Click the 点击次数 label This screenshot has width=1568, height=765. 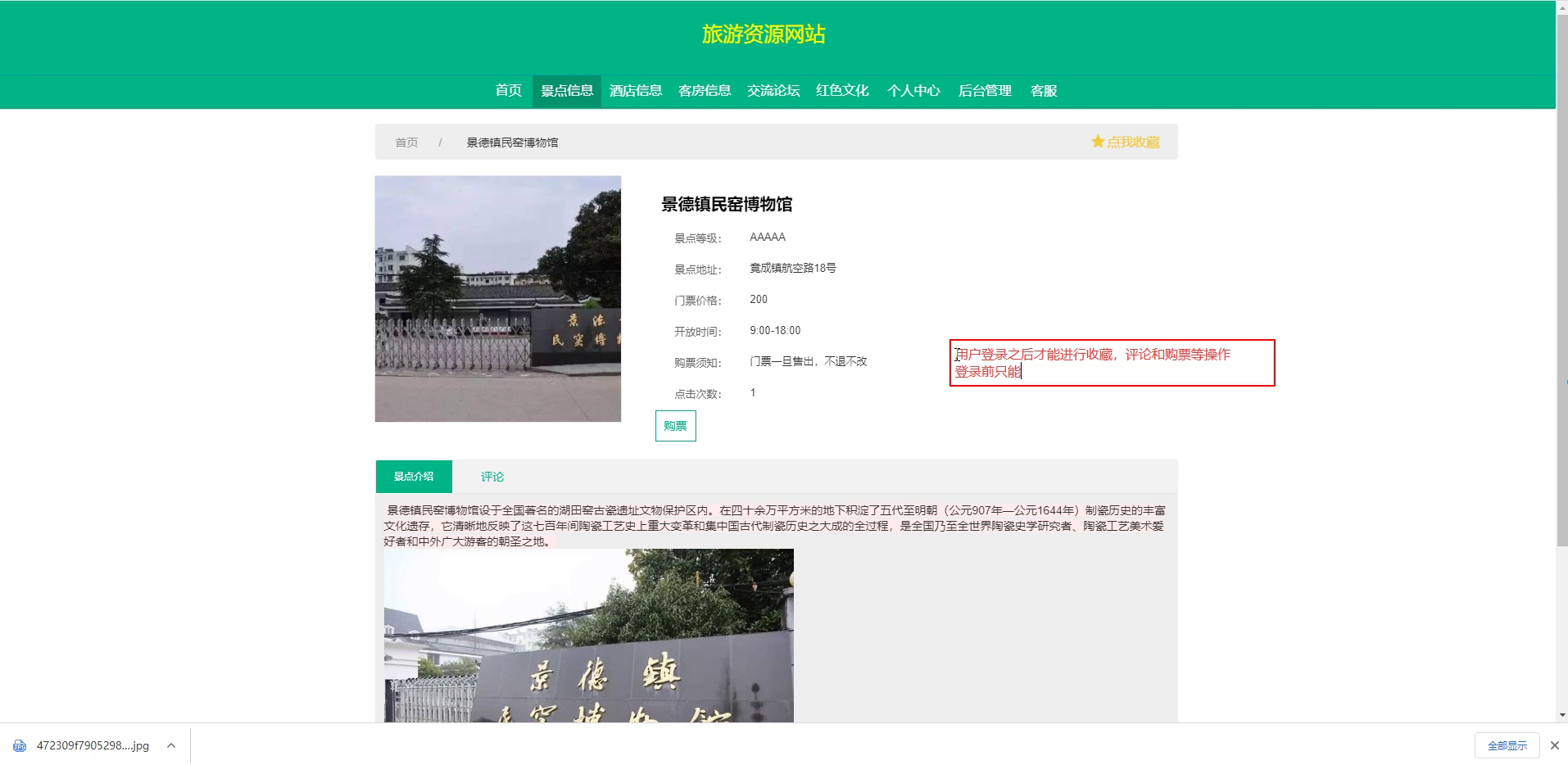tap(698, 394)
